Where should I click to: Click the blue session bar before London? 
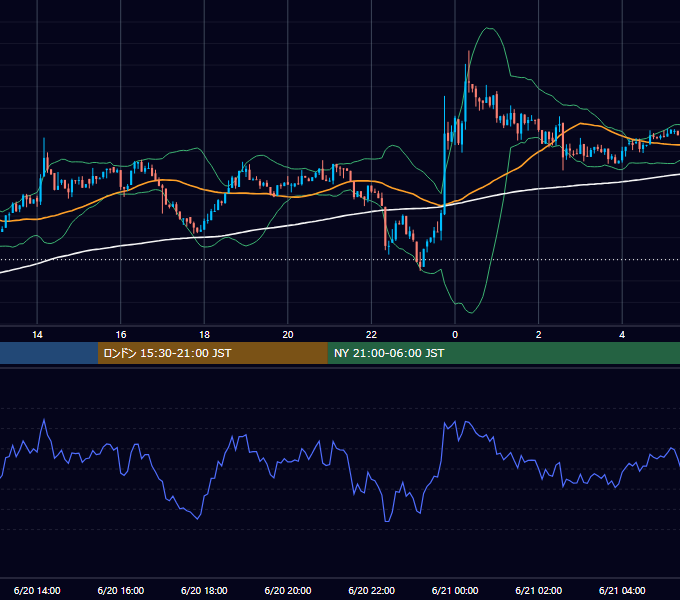pyautogui.click(x=49, y=353)
